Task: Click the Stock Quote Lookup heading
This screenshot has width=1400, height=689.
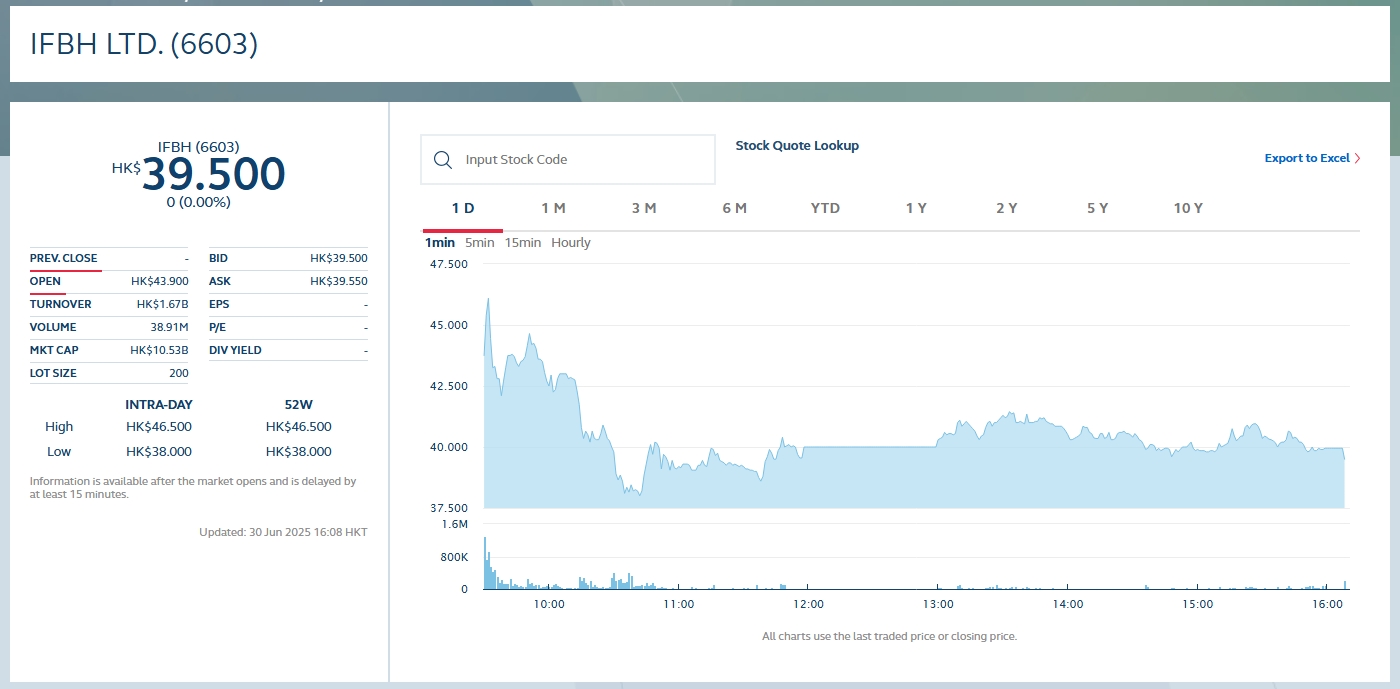Action: [797, 145]
